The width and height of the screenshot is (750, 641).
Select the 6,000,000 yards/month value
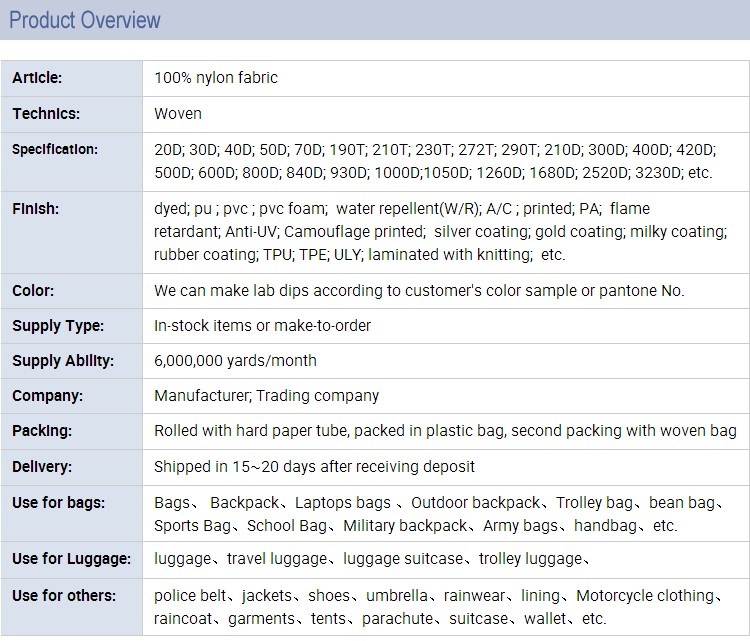(235, 361)
